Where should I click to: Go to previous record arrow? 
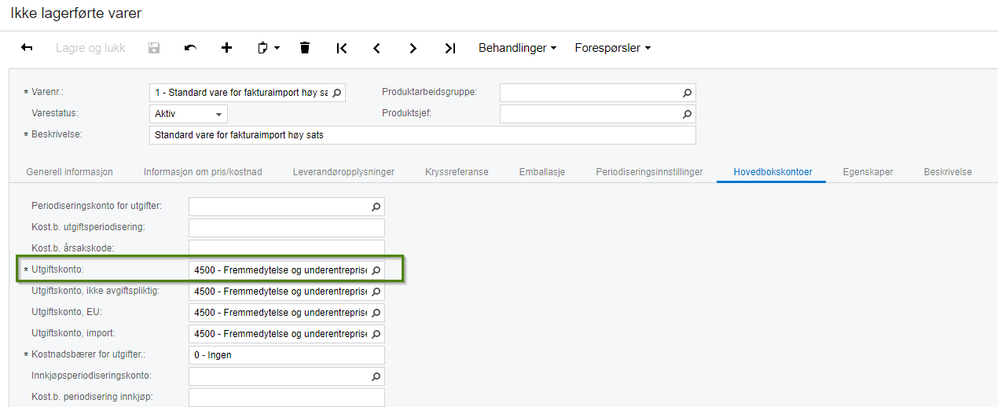377,48
